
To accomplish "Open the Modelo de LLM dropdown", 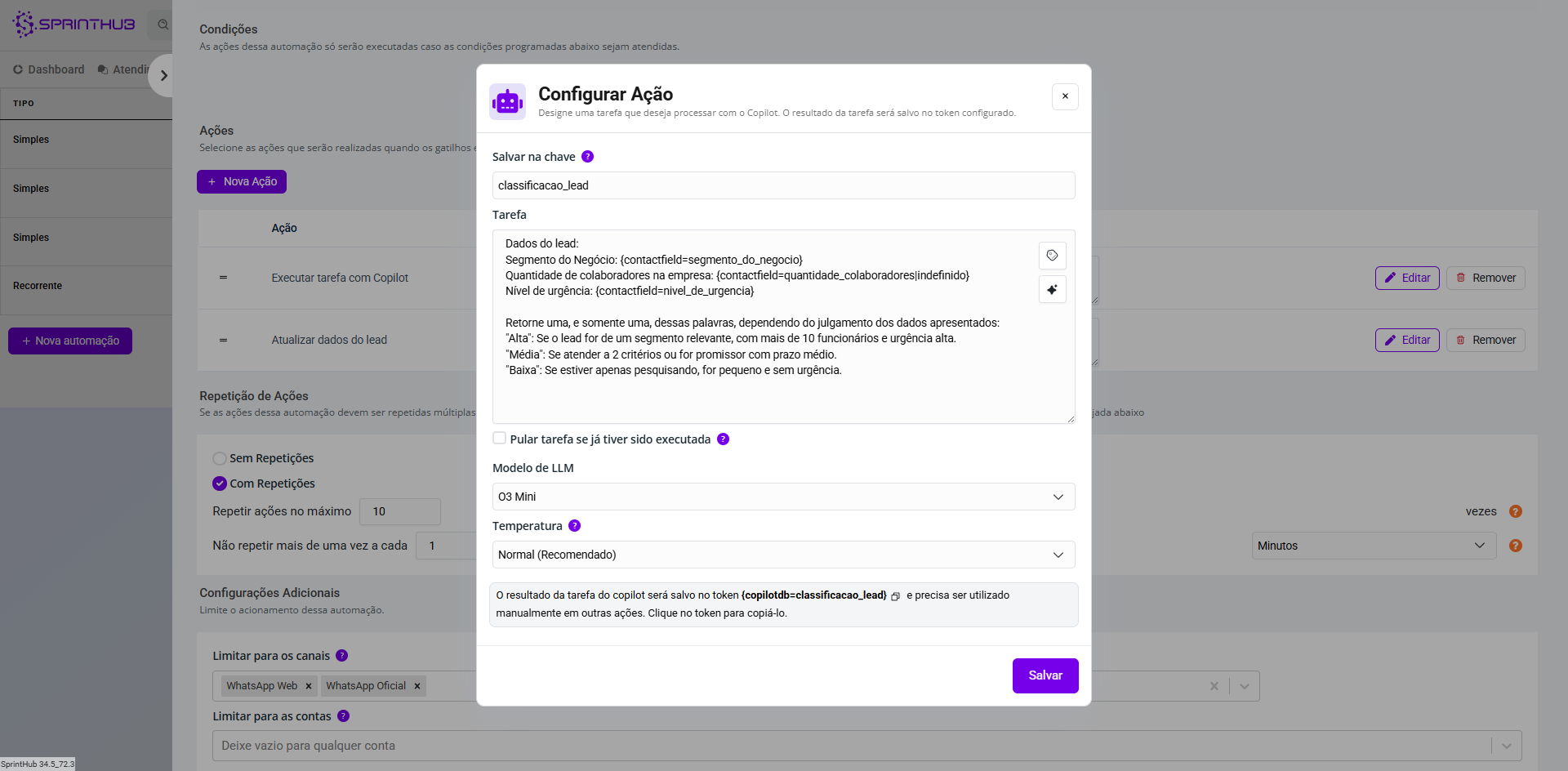I will (x=782, y=497).
